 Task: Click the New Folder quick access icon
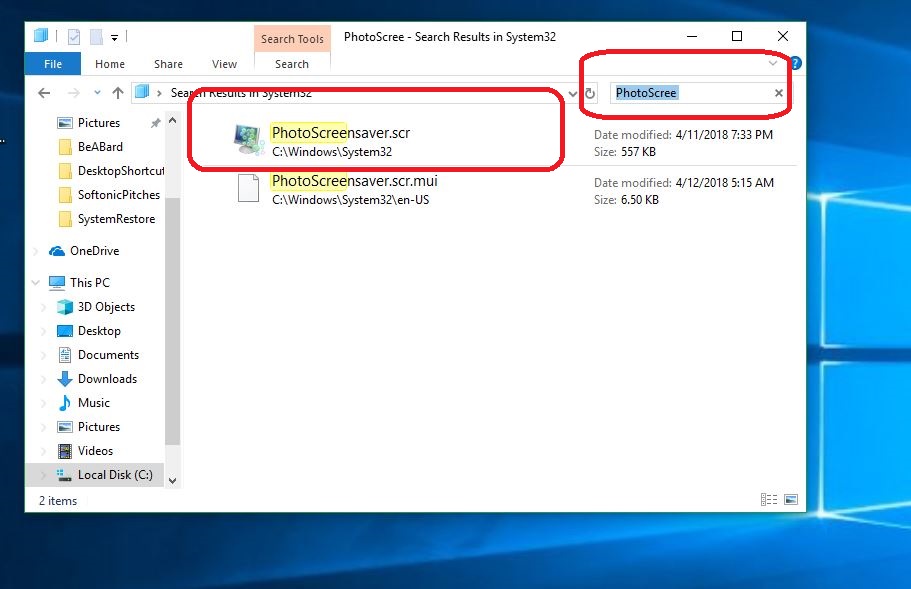click(95, 37)
